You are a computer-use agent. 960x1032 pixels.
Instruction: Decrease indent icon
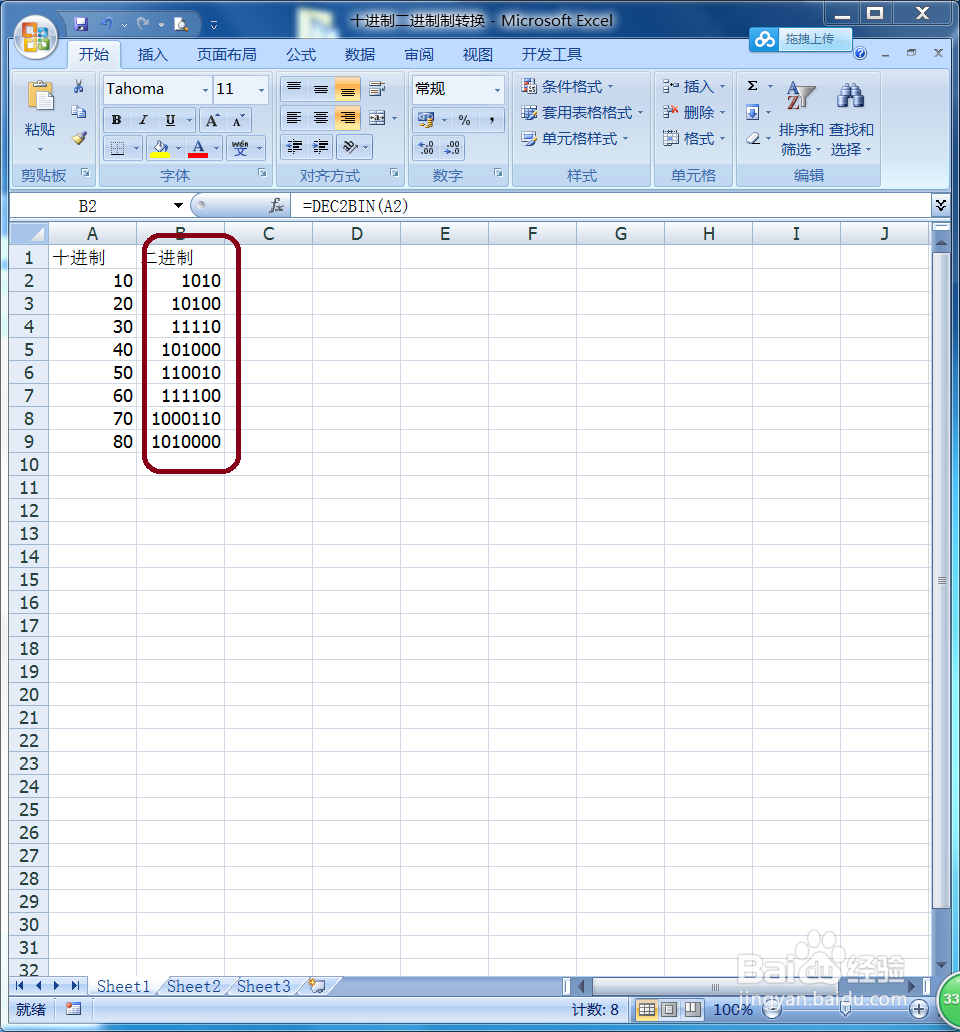click(x=294, y=147)
